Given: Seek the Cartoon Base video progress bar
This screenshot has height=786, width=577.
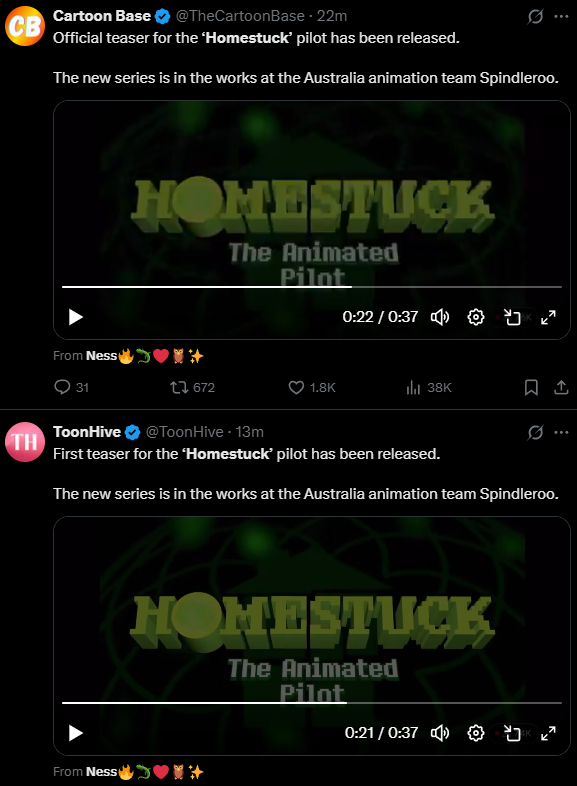Looking at the screenshot, I should (x=312, y=287).
